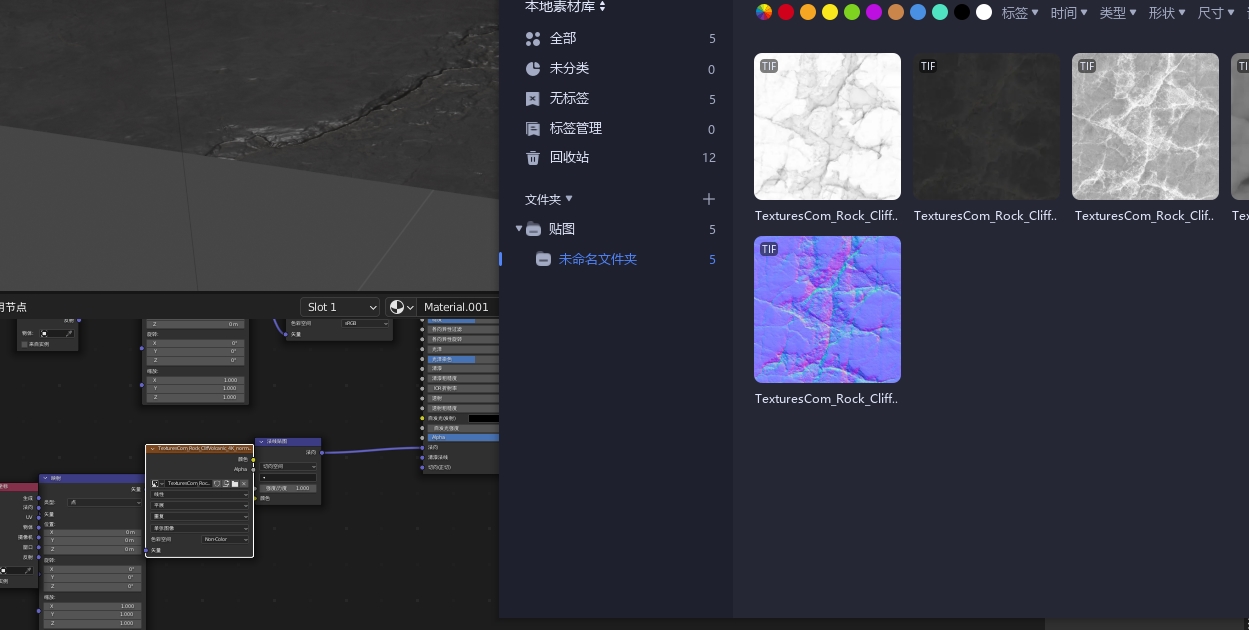Click the Material.001 name field
Viewport: 1249px width, 630px height.
(457, 307)
